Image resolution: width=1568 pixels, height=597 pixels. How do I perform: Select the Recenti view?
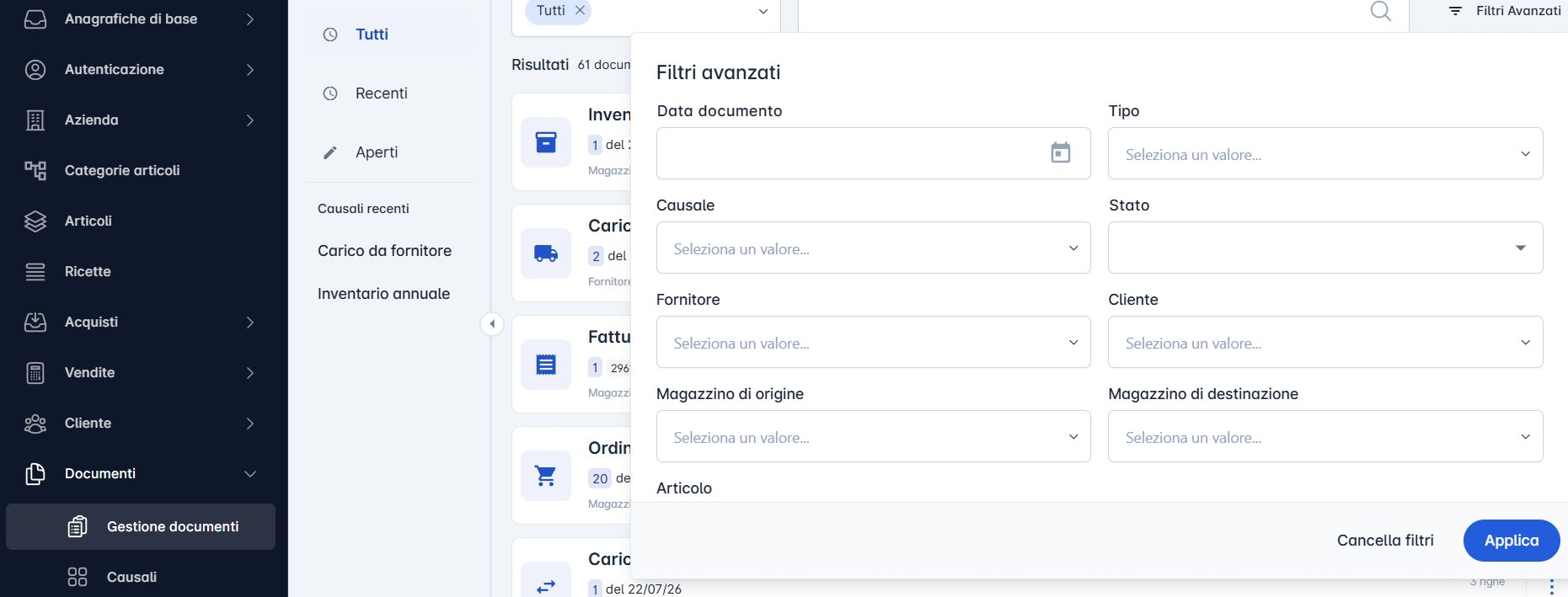(389, 93)
